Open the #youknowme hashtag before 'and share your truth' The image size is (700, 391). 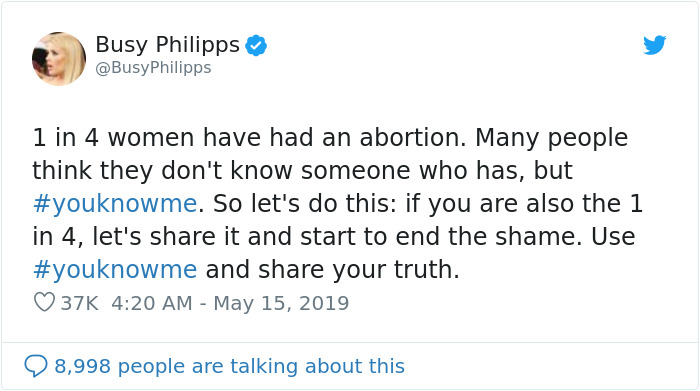[115, 270]
